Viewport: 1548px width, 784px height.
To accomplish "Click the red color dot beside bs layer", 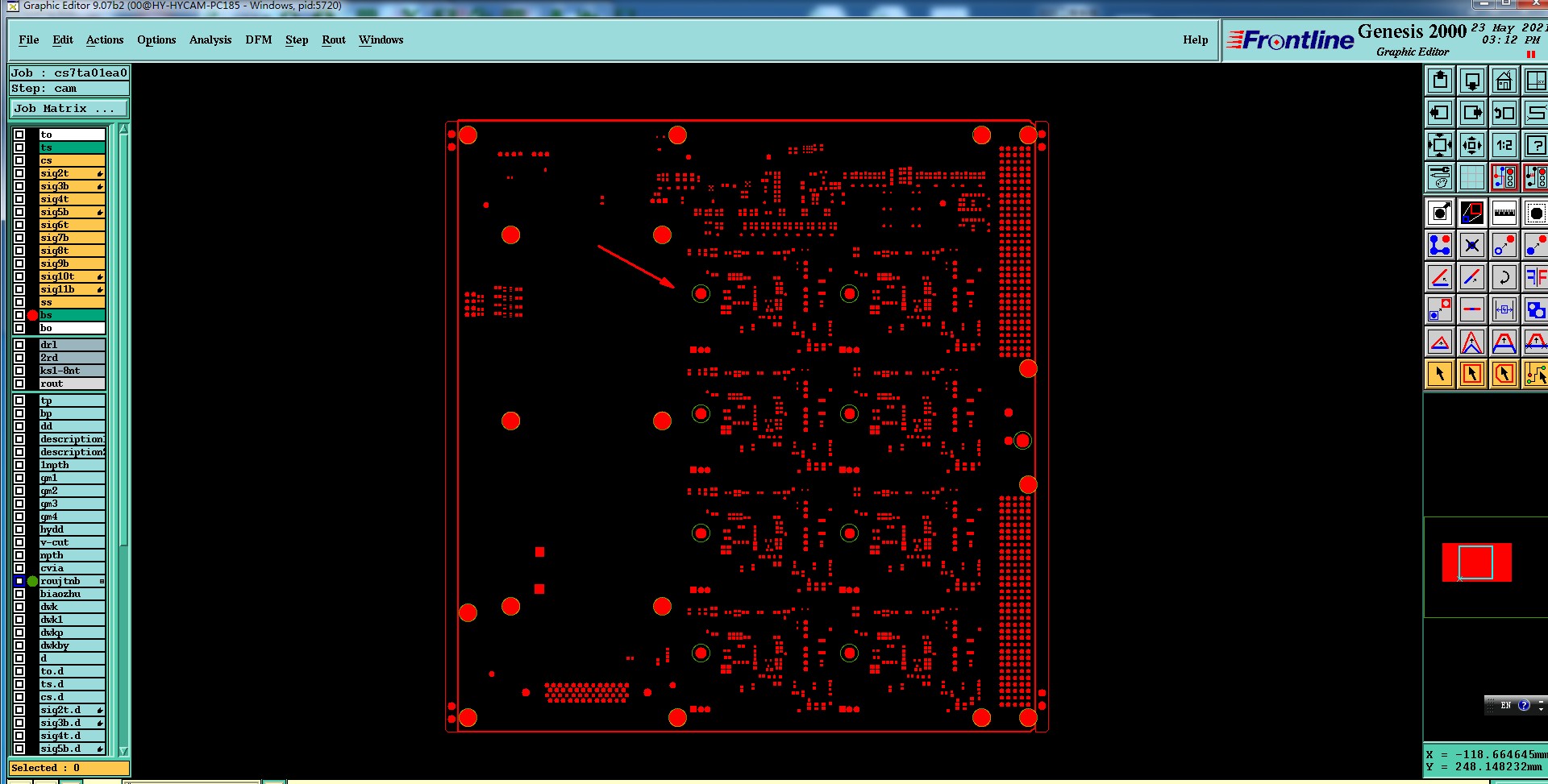I will click(x=32, y=315).
